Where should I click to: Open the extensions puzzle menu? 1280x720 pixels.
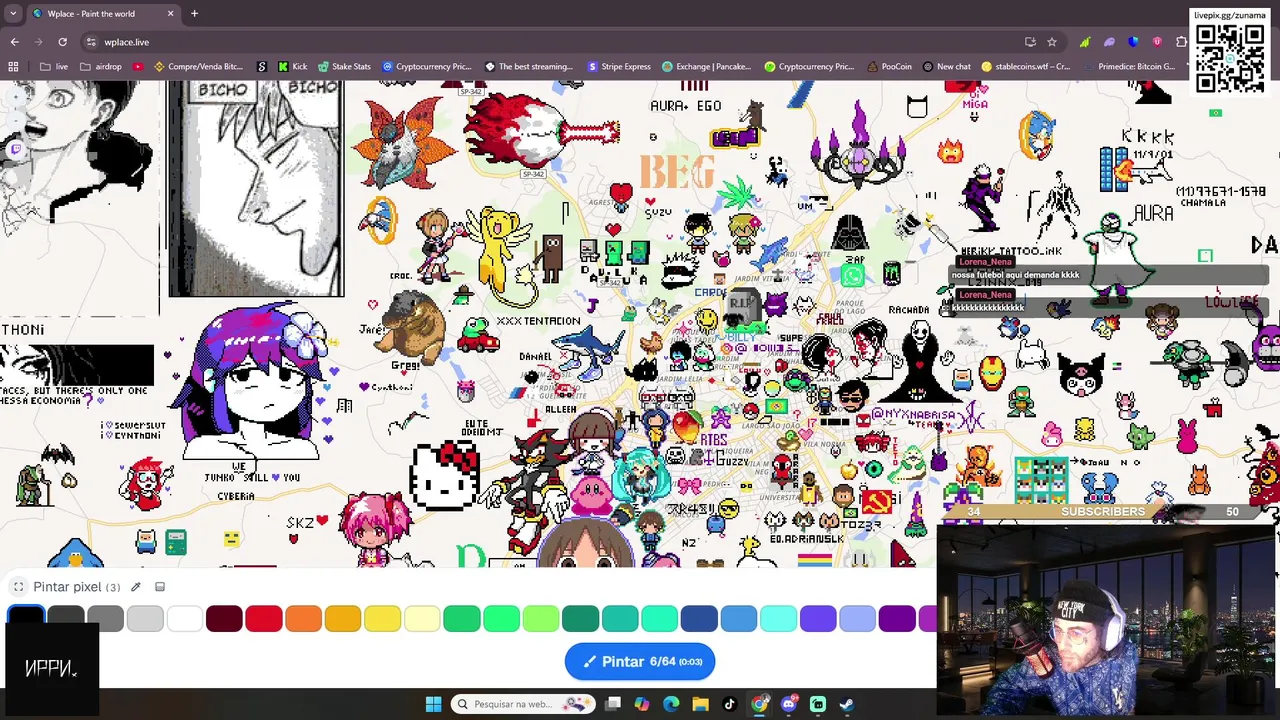tap(1181, 42)
